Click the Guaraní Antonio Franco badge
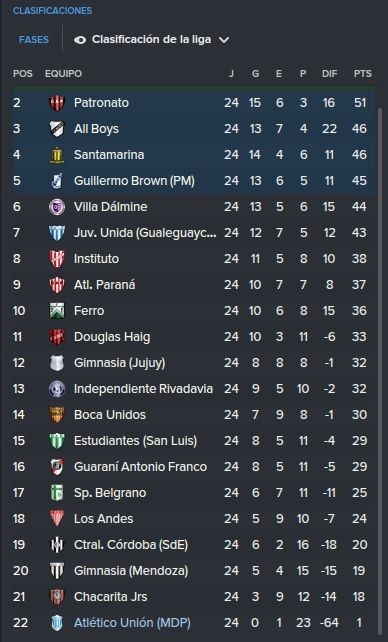Image resolution: width=388 pixels, height=642 pixels. coord(57,467)
